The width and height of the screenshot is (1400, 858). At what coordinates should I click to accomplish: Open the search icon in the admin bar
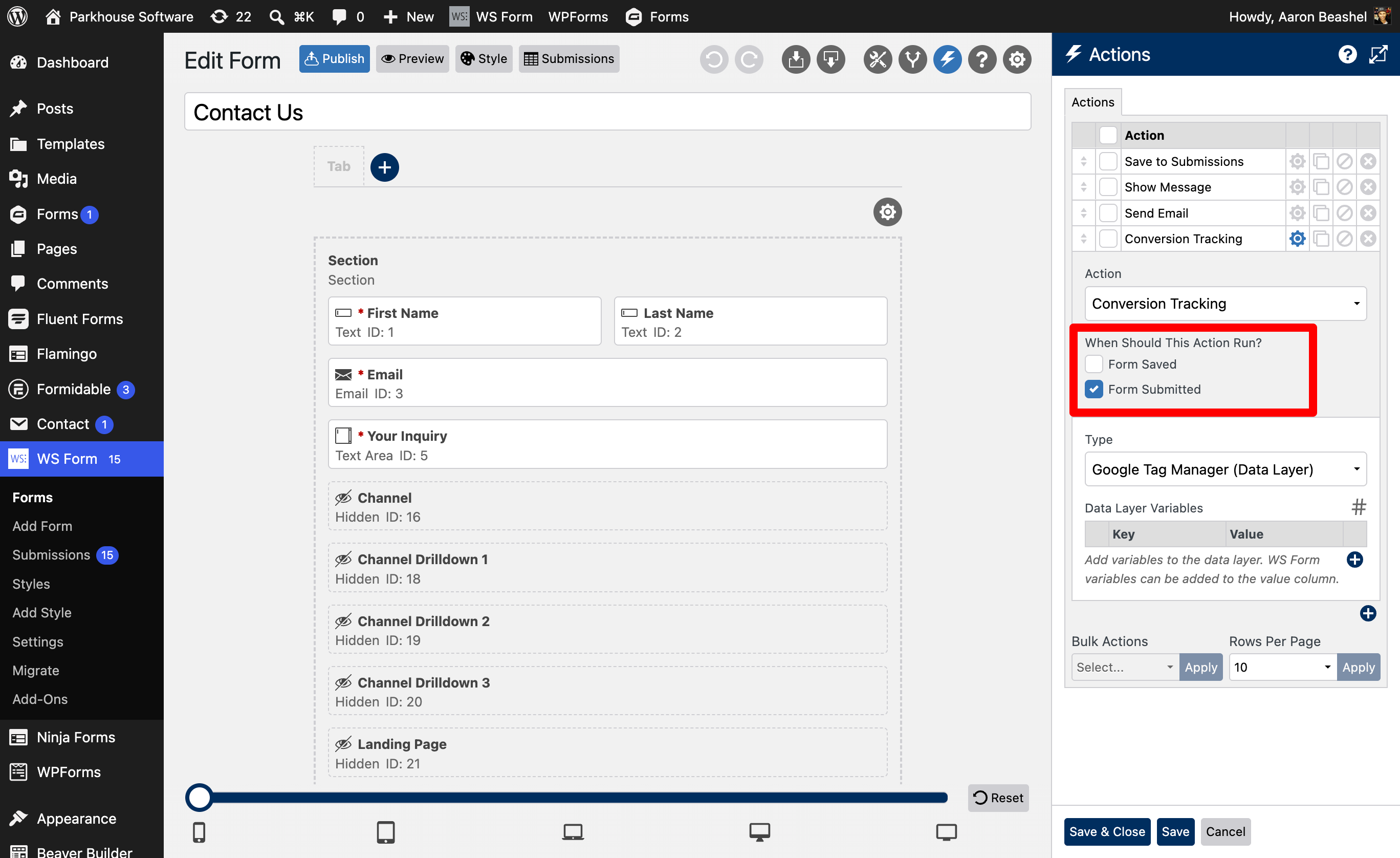(277, 16)
